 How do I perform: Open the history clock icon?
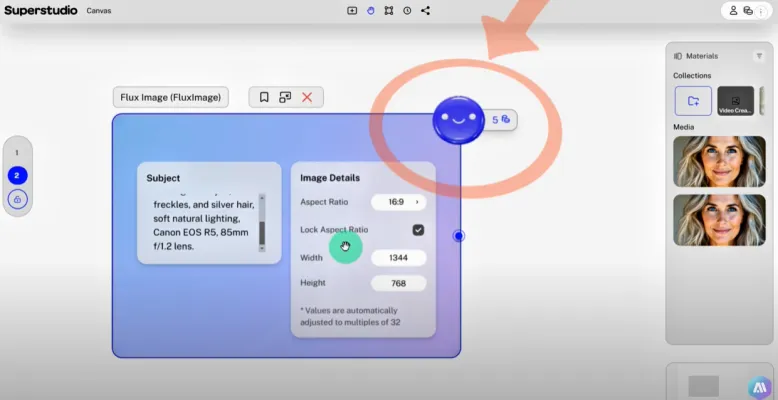(407, 10)
